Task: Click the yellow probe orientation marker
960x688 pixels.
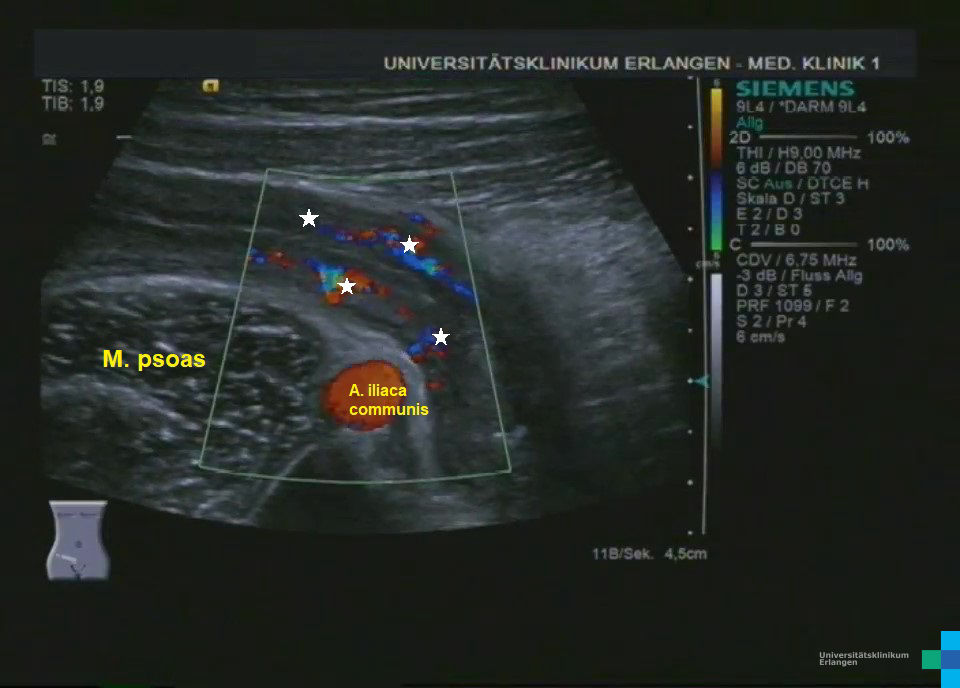Action: 210,86
